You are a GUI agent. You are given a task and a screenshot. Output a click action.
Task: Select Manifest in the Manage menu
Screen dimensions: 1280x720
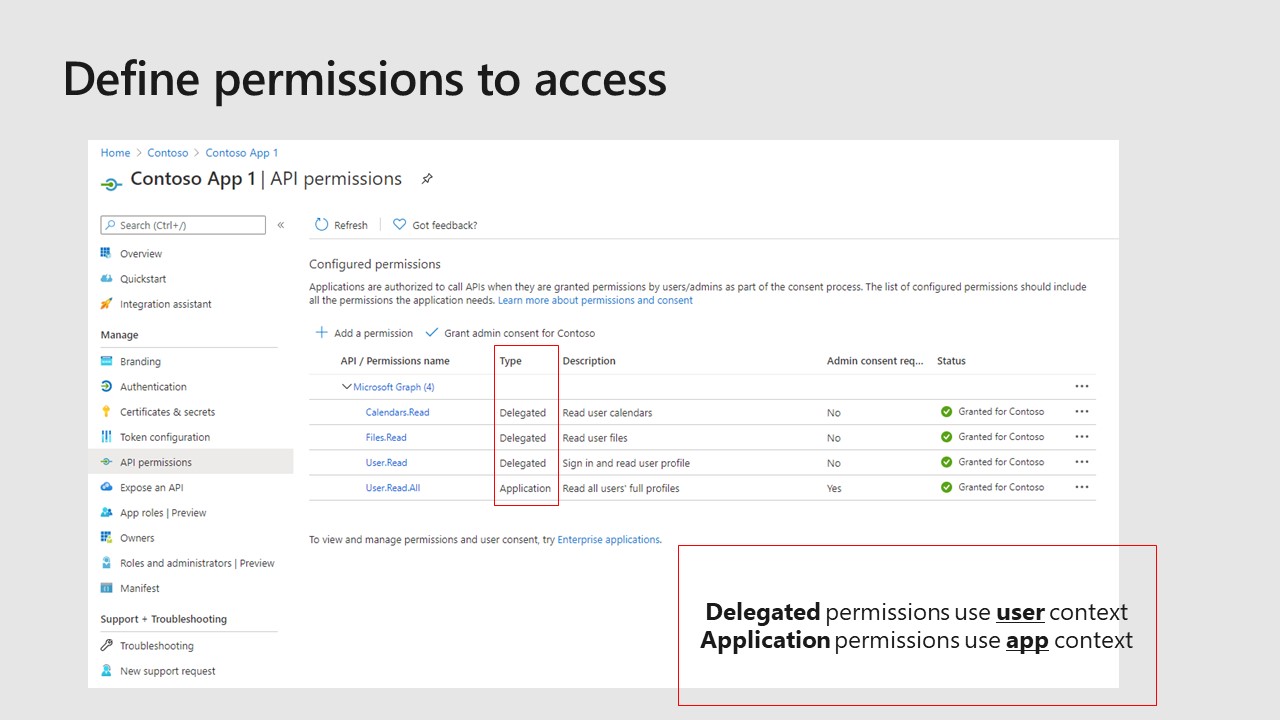140,589
